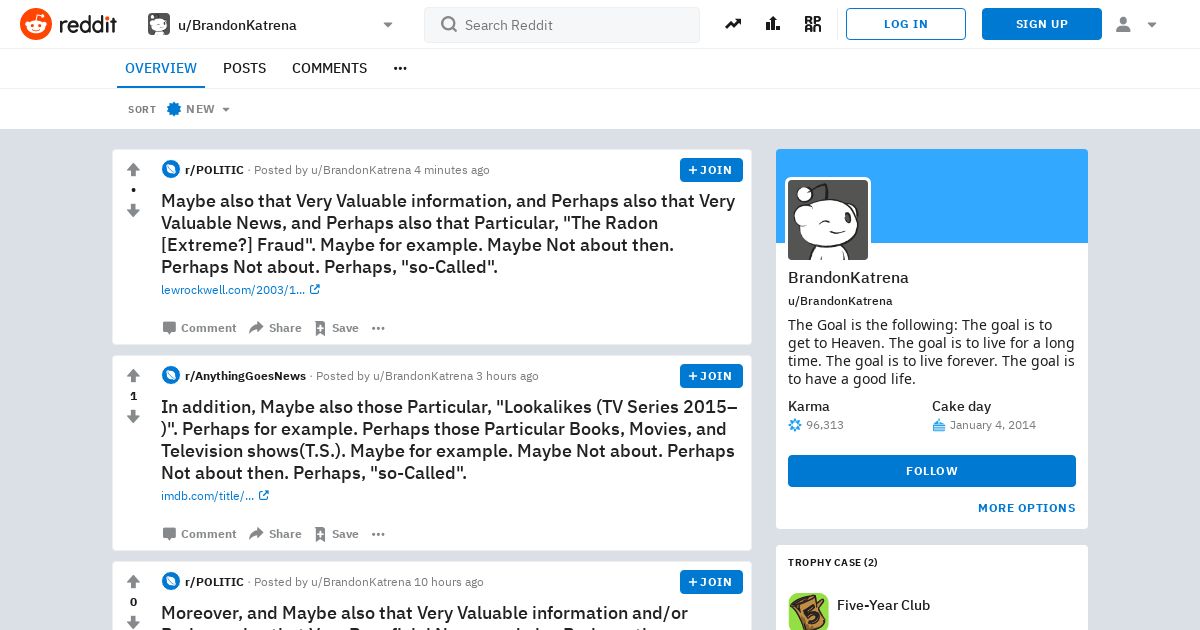Downvote the Radon Fraud post
This screenshot has height=630, width=1200.
click(x=133, y=210)
